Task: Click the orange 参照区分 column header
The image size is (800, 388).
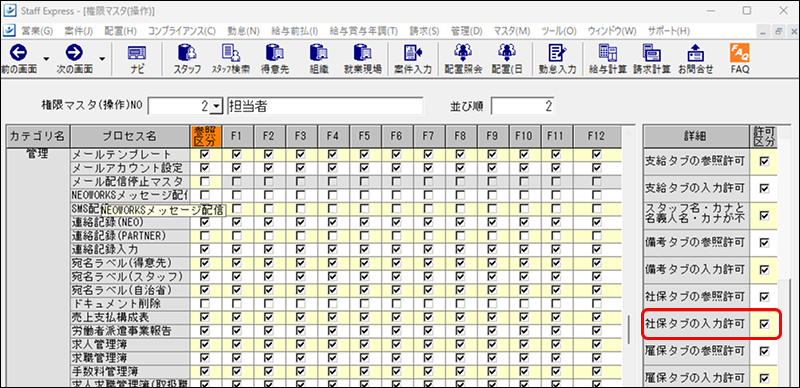Action: (205, 136)
